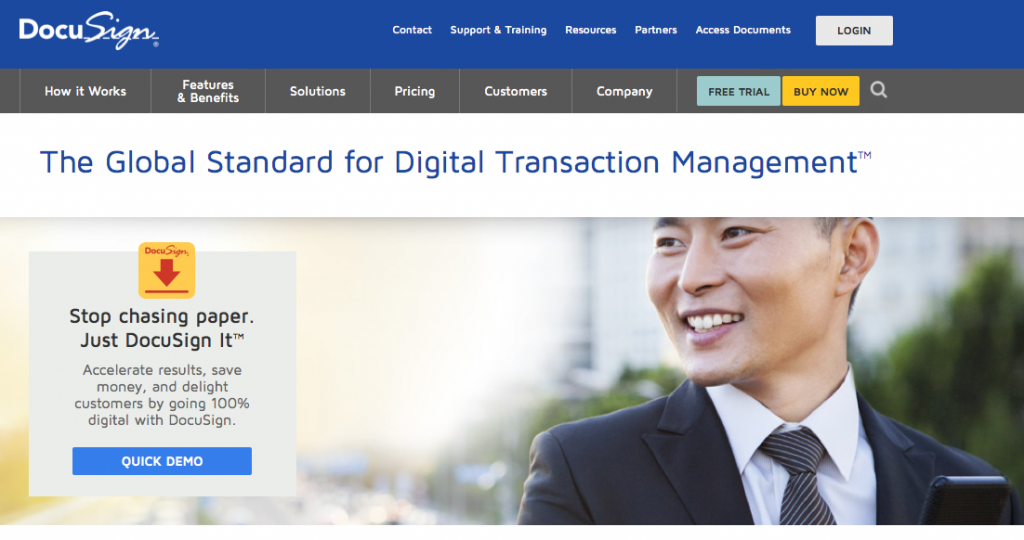
Task: Open the search magnifier icon
Action: click(879, 90)
